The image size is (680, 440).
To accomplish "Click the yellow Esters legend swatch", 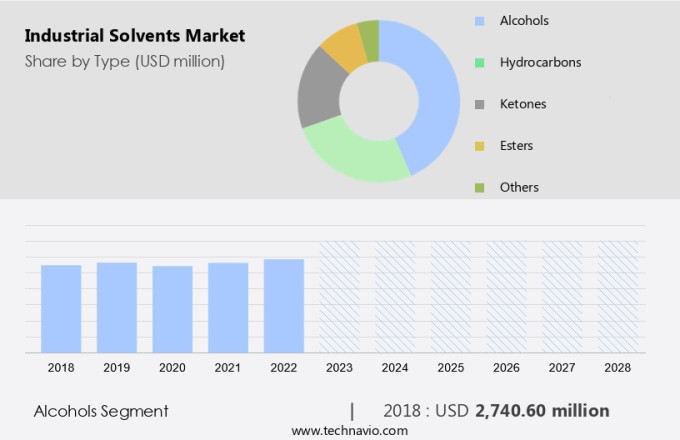I will tap(480, 146).
